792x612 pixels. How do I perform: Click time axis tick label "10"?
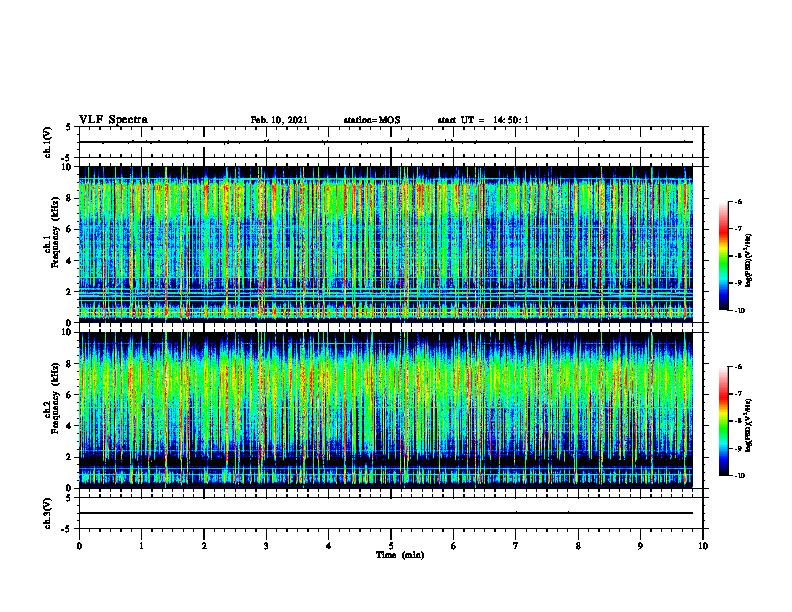click(703, 546)
